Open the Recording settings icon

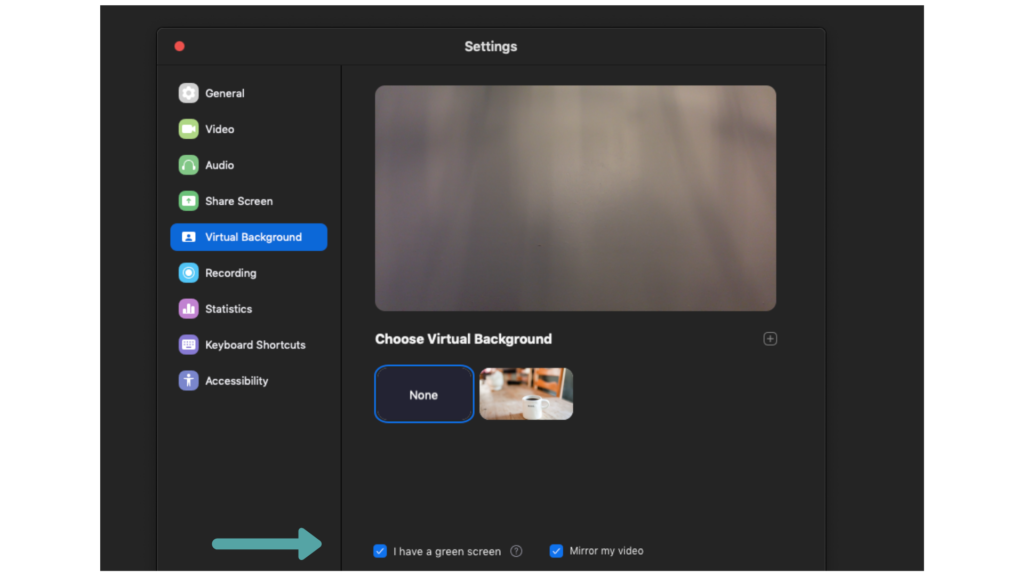188,273
